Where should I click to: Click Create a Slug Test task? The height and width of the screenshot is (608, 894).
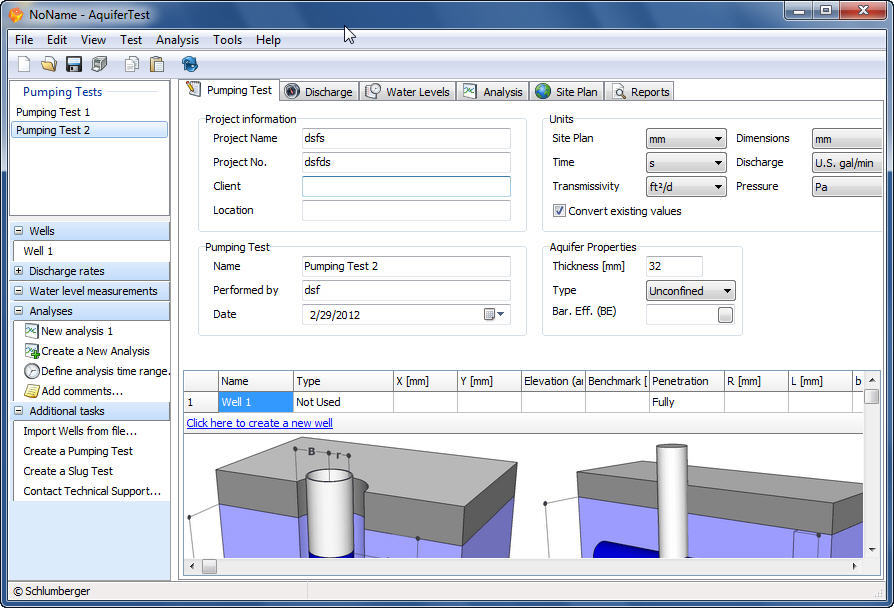(68, 471)
